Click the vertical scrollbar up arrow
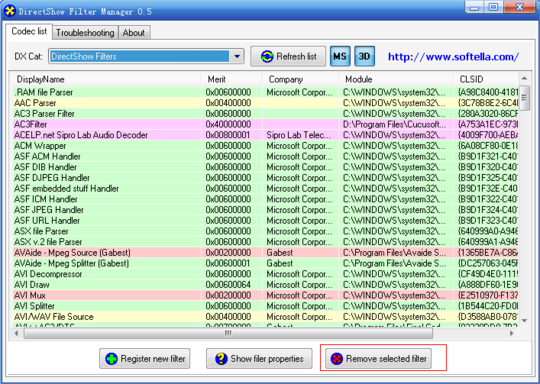 tap(524, 79)
